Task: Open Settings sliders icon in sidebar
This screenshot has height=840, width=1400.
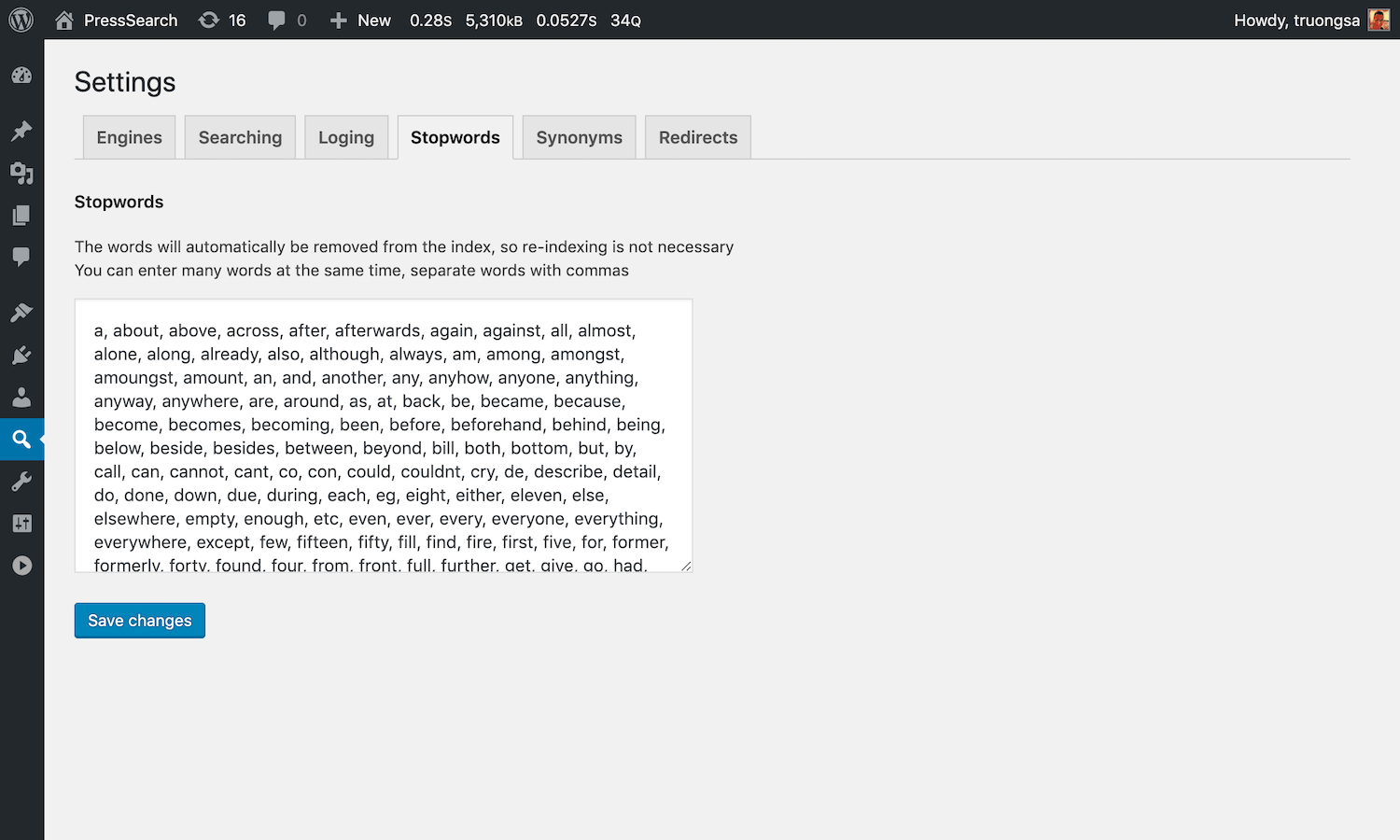Action: pyautogui.click(x=21, y=524)
